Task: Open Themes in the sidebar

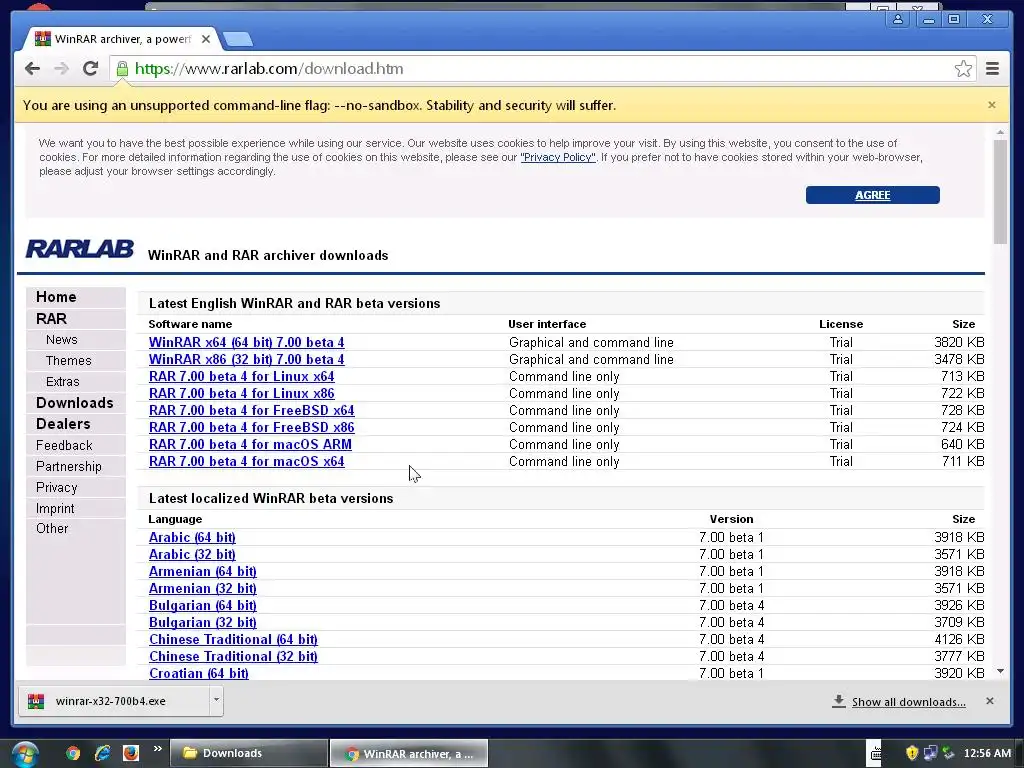Action: (69, 361)
